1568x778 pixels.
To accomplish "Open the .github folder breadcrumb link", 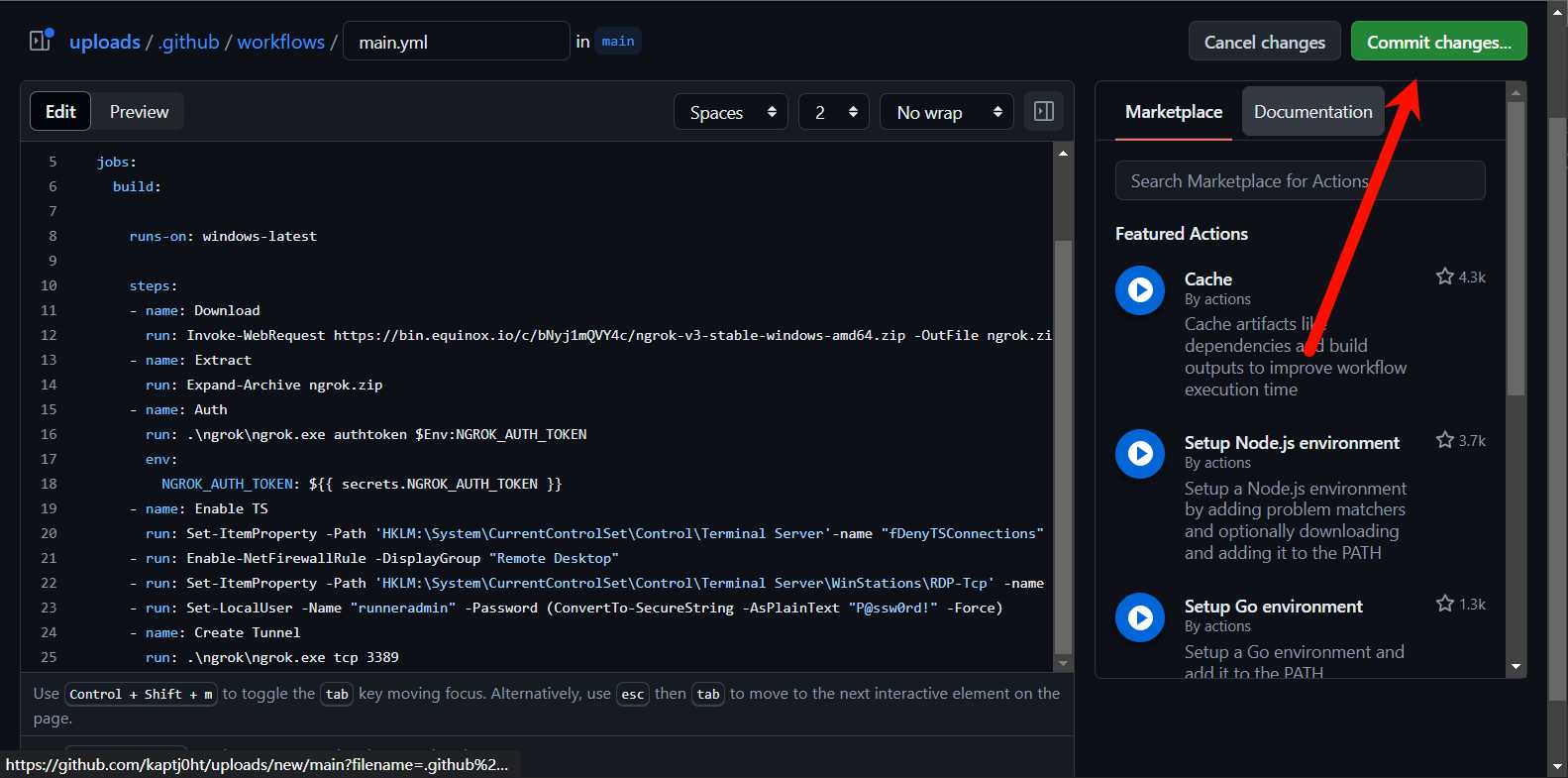I will tap(188, 42).
